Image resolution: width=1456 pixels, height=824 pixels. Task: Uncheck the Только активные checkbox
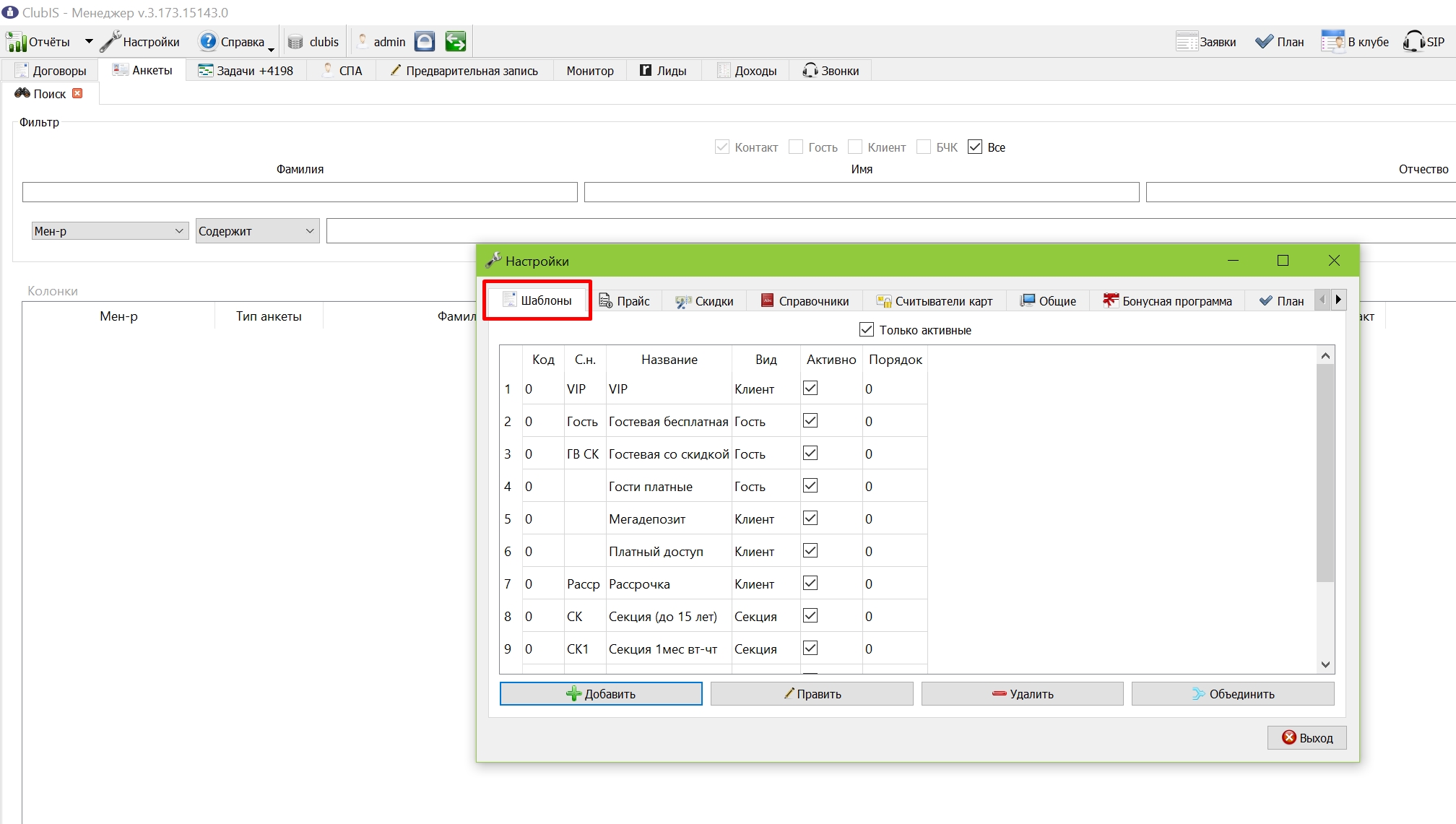coord(867,329)
